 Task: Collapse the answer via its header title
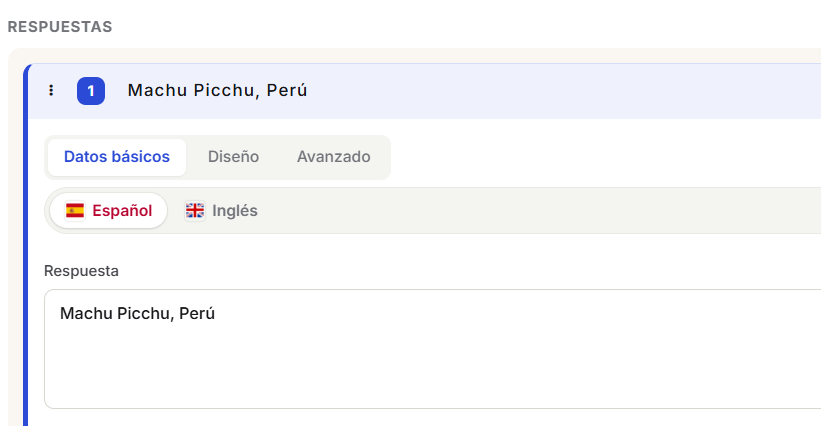coord(217,91)
